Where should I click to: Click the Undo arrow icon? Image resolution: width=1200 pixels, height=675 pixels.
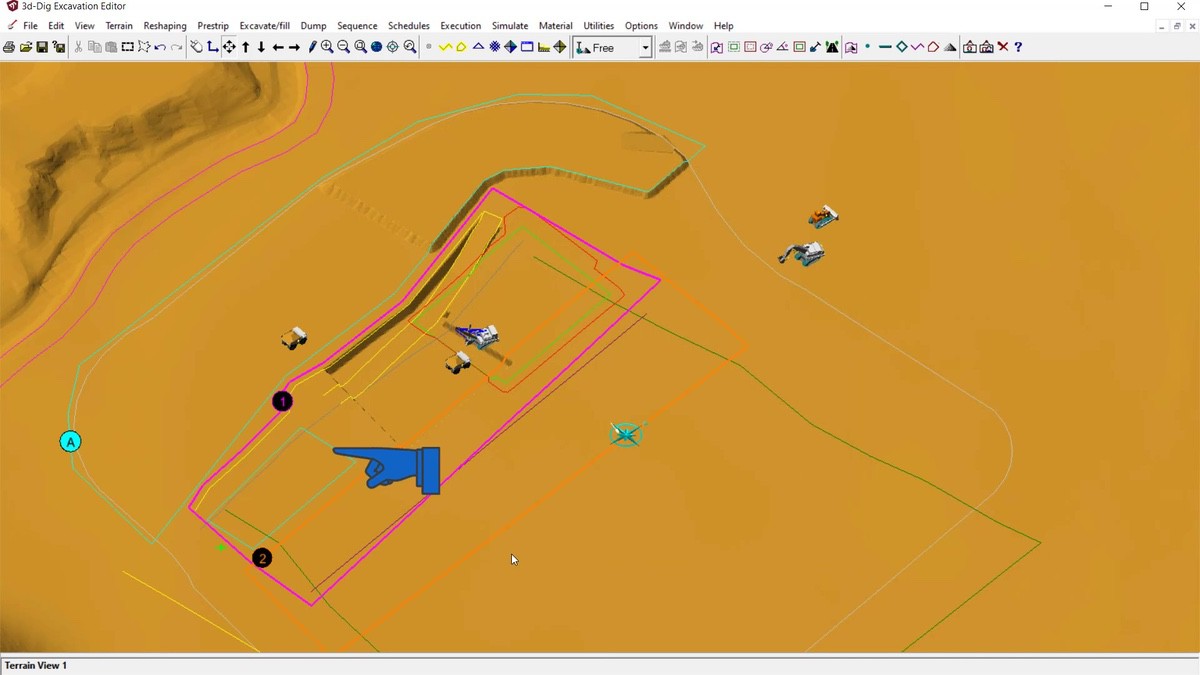coord(160,47)
